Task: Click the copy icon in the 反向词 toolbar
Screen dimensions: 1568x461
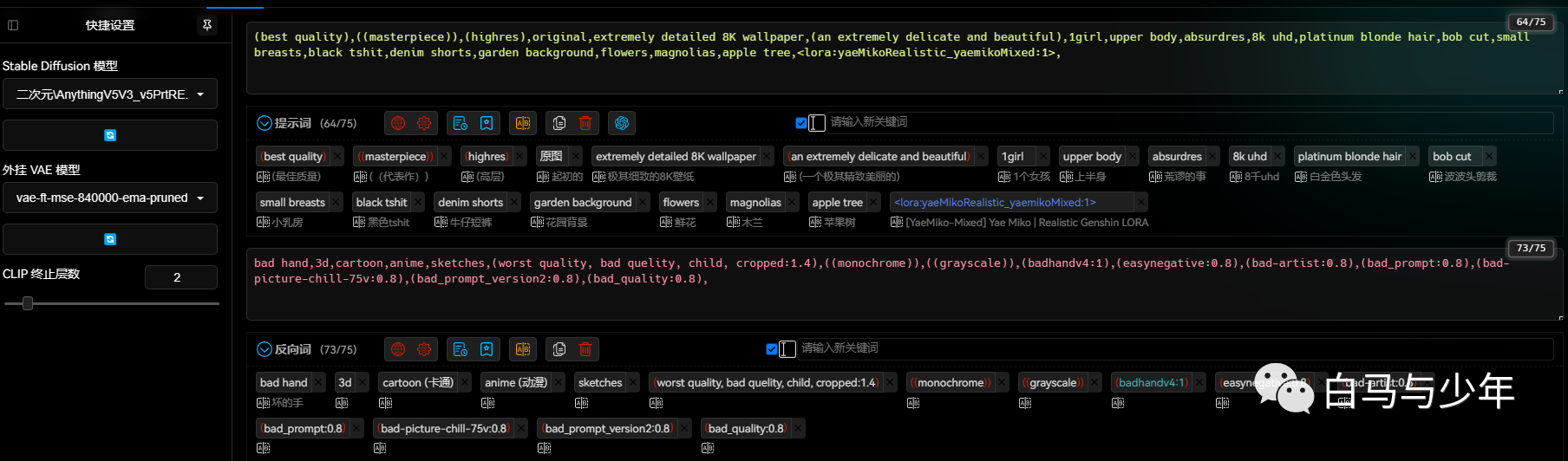Action: (x=559, y=349)
